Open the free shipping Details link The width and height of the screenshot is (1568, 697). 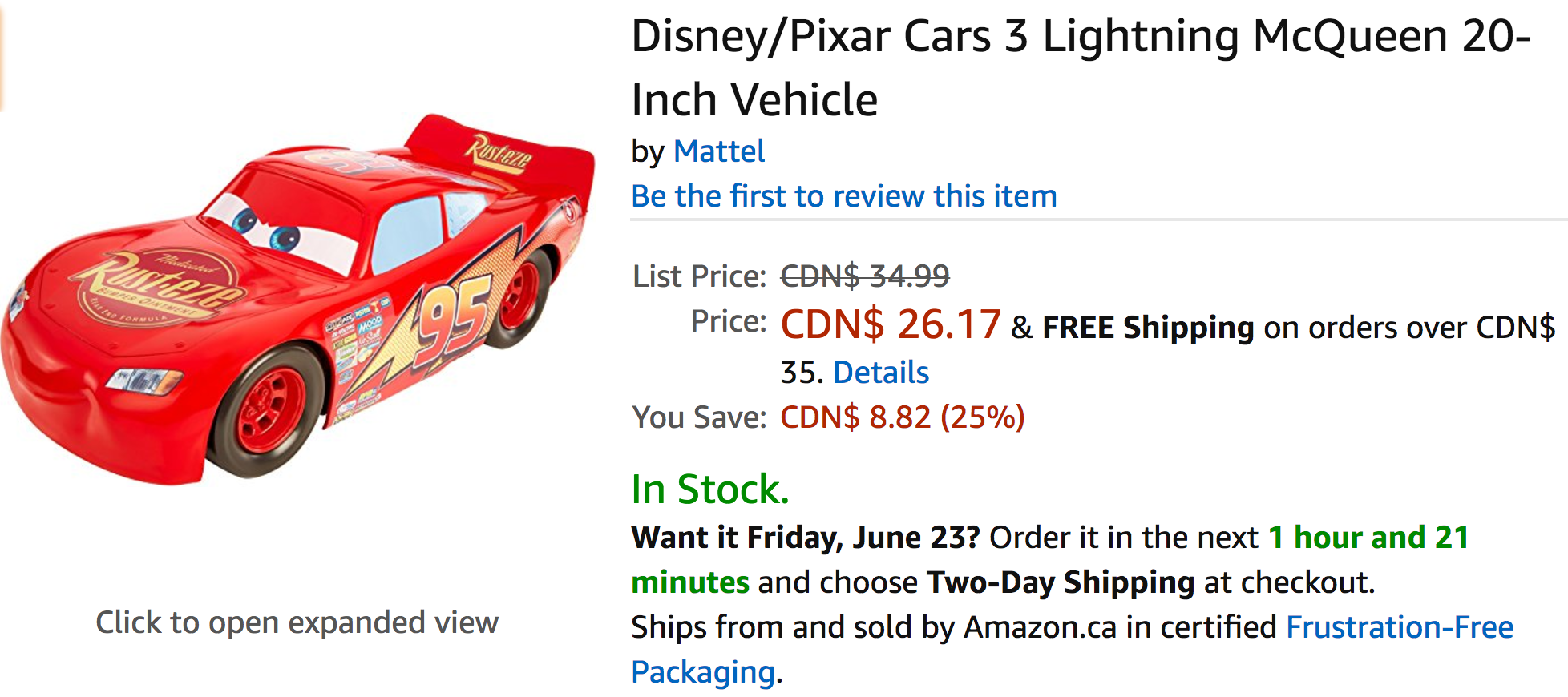881,373
